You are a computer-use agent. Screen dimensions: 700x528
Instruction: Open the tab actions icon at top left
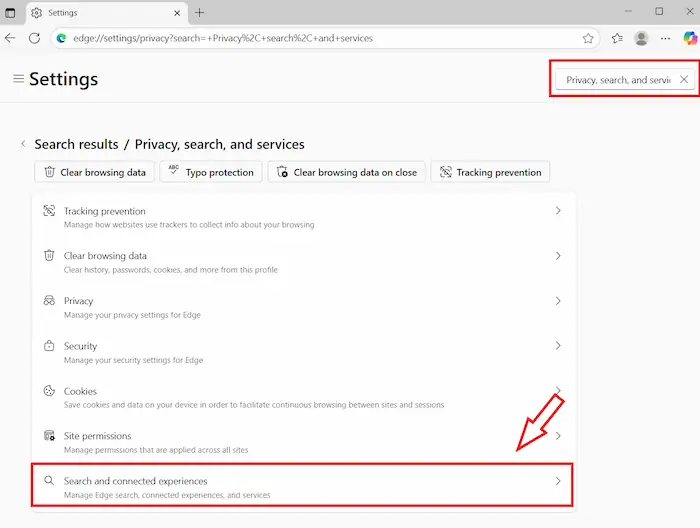click(11, 12)
